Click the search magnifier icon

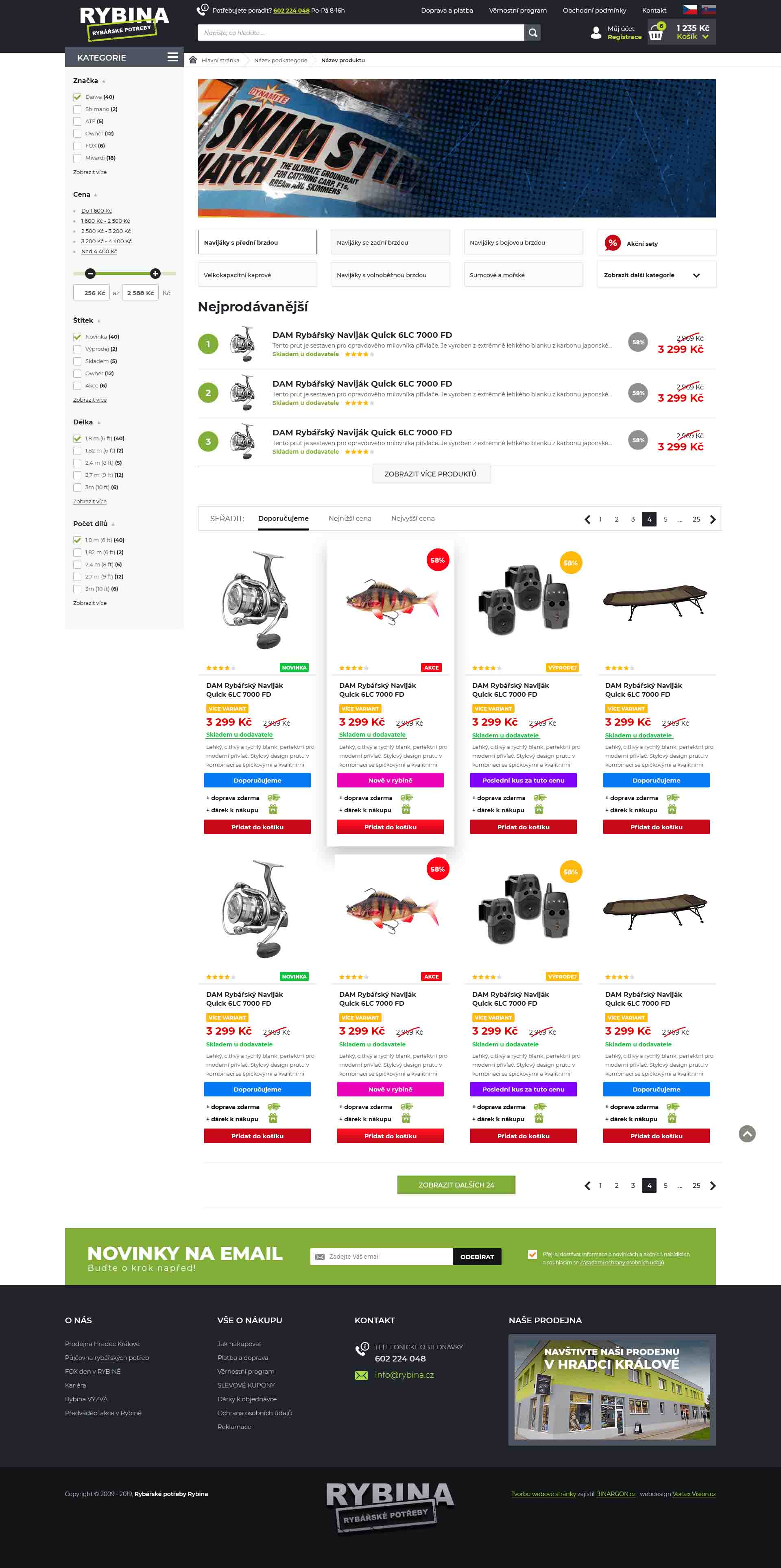pos(532,33)
